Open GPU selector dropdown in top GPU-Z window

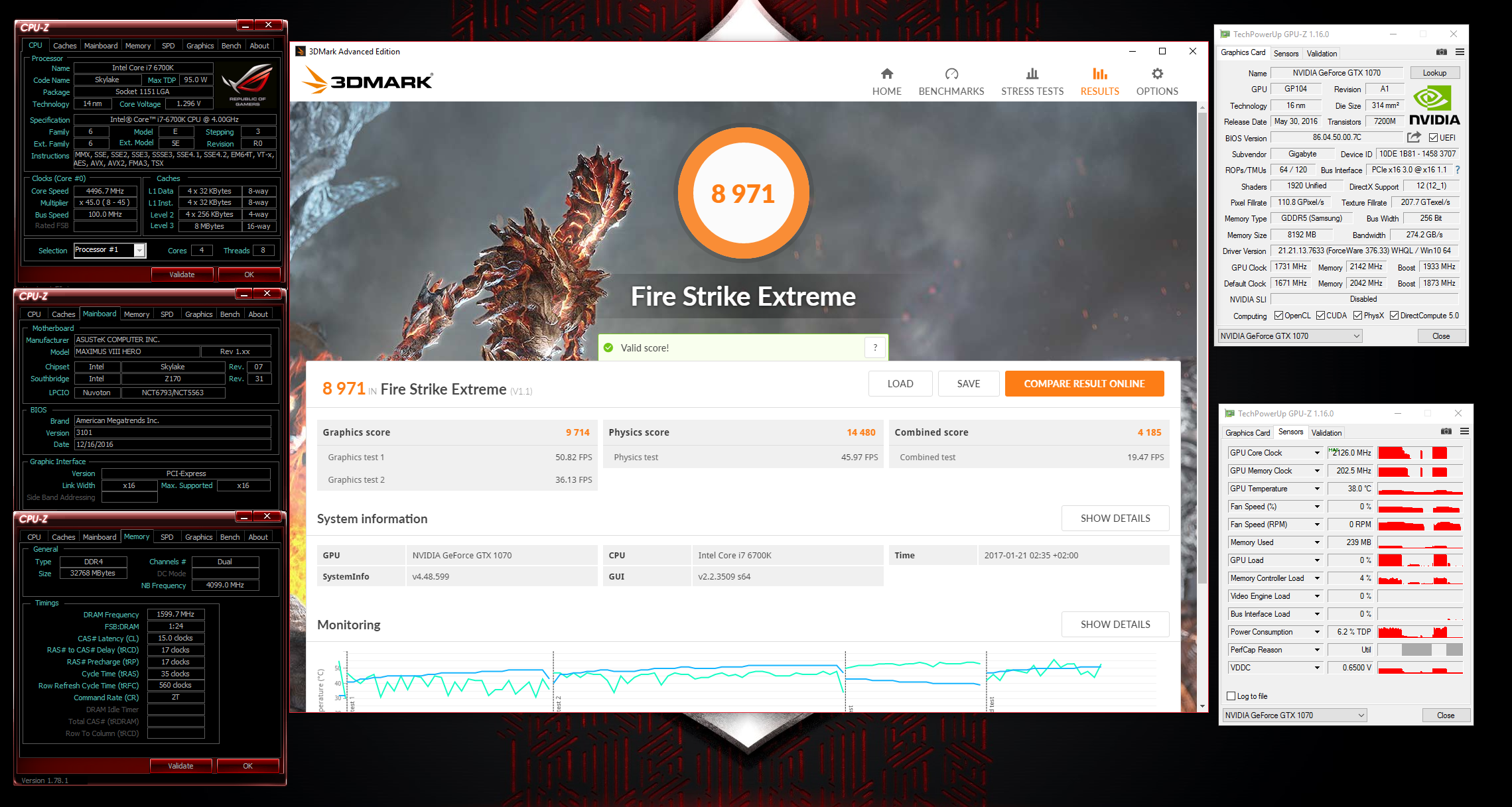point(1290,336)
